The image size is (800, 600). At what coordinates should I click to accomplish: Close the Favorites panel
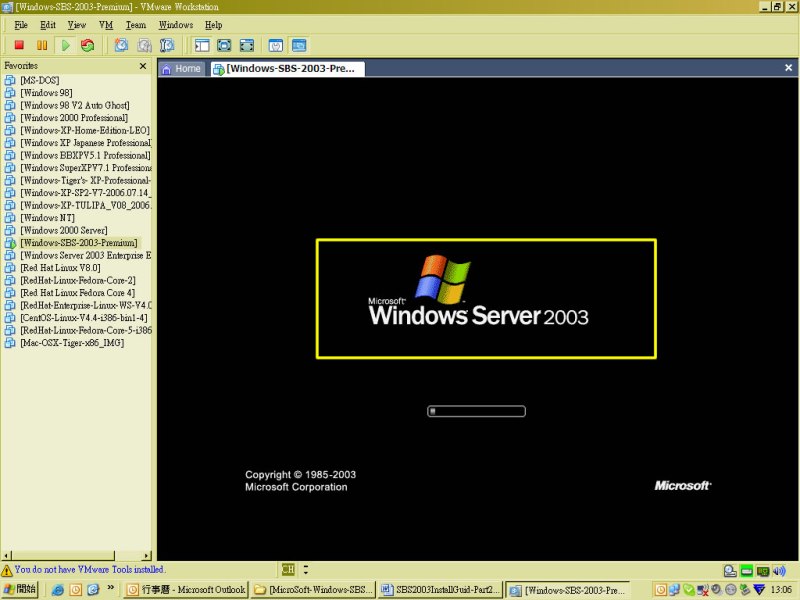coord(143,66)
